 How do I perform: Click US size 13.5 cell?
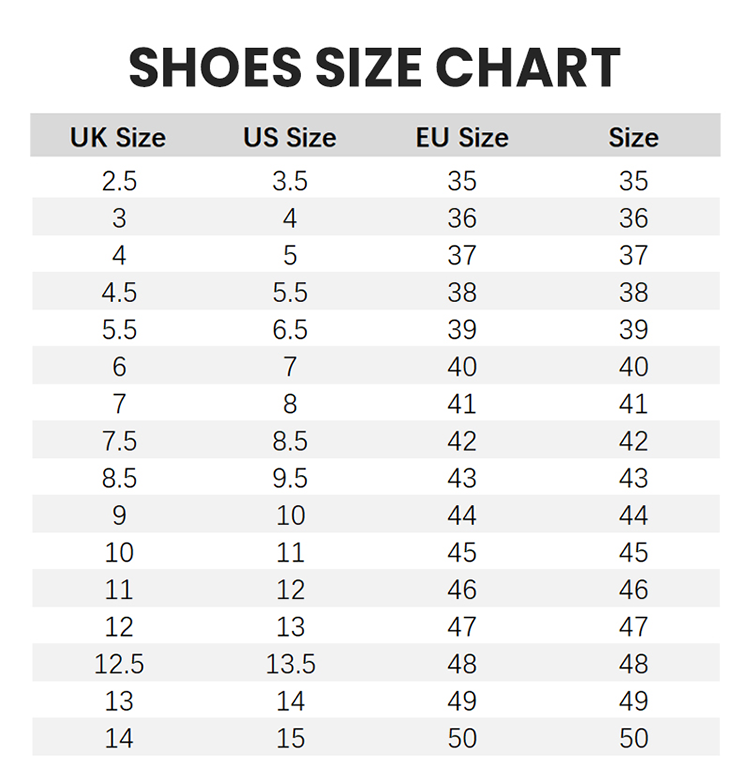pos(290,664)
